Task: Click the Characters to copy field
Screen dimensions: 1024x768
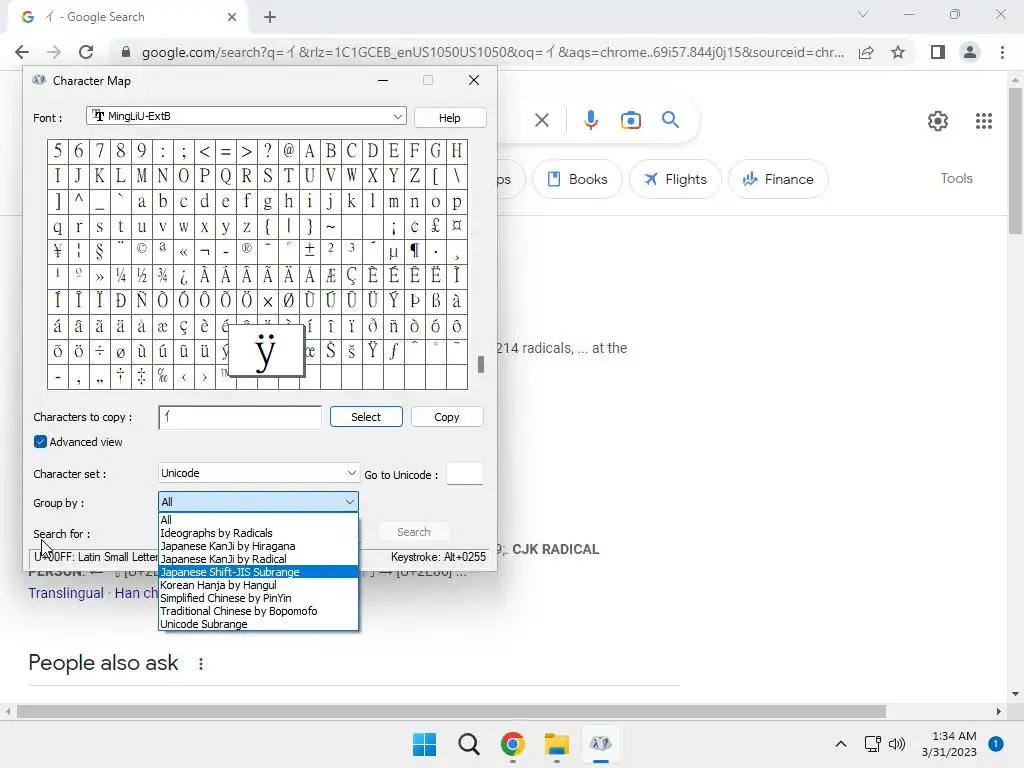Action: [x=240, y=417]
